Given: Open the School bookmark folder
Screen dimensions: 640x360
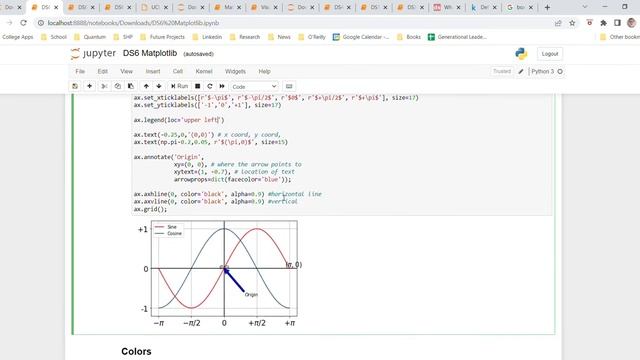Looking at the screenshot, I should pyautogui.click(x=54, y=37).
